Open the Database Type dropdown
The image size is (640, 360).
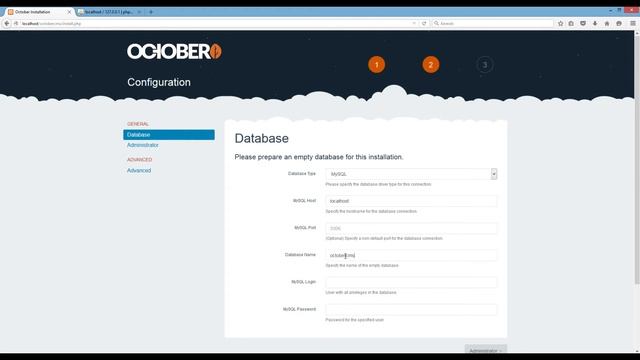(411, 174)
